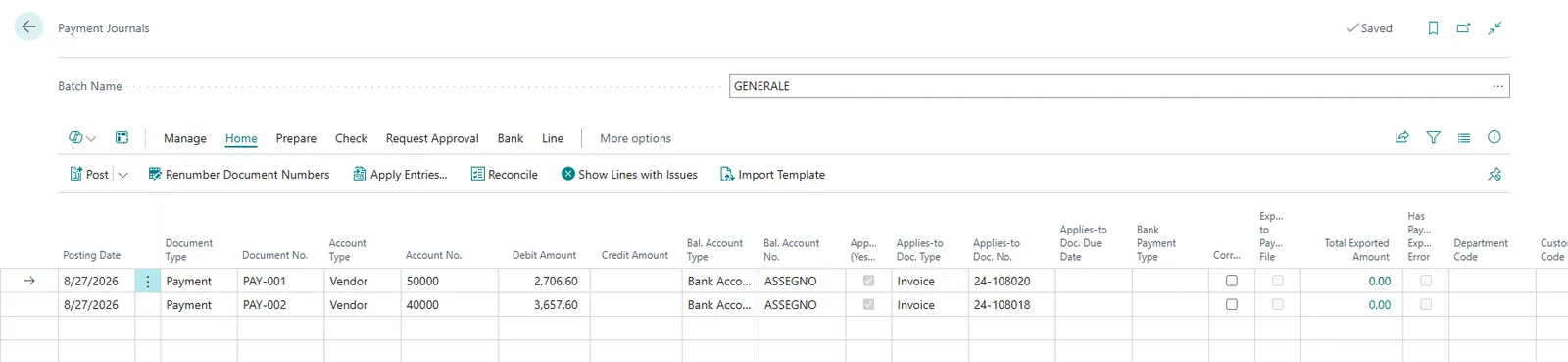This screenshot has width=1568, height=362.
Task: Open the Line menu
Action: pyautogui.click(x=553, y=138)
